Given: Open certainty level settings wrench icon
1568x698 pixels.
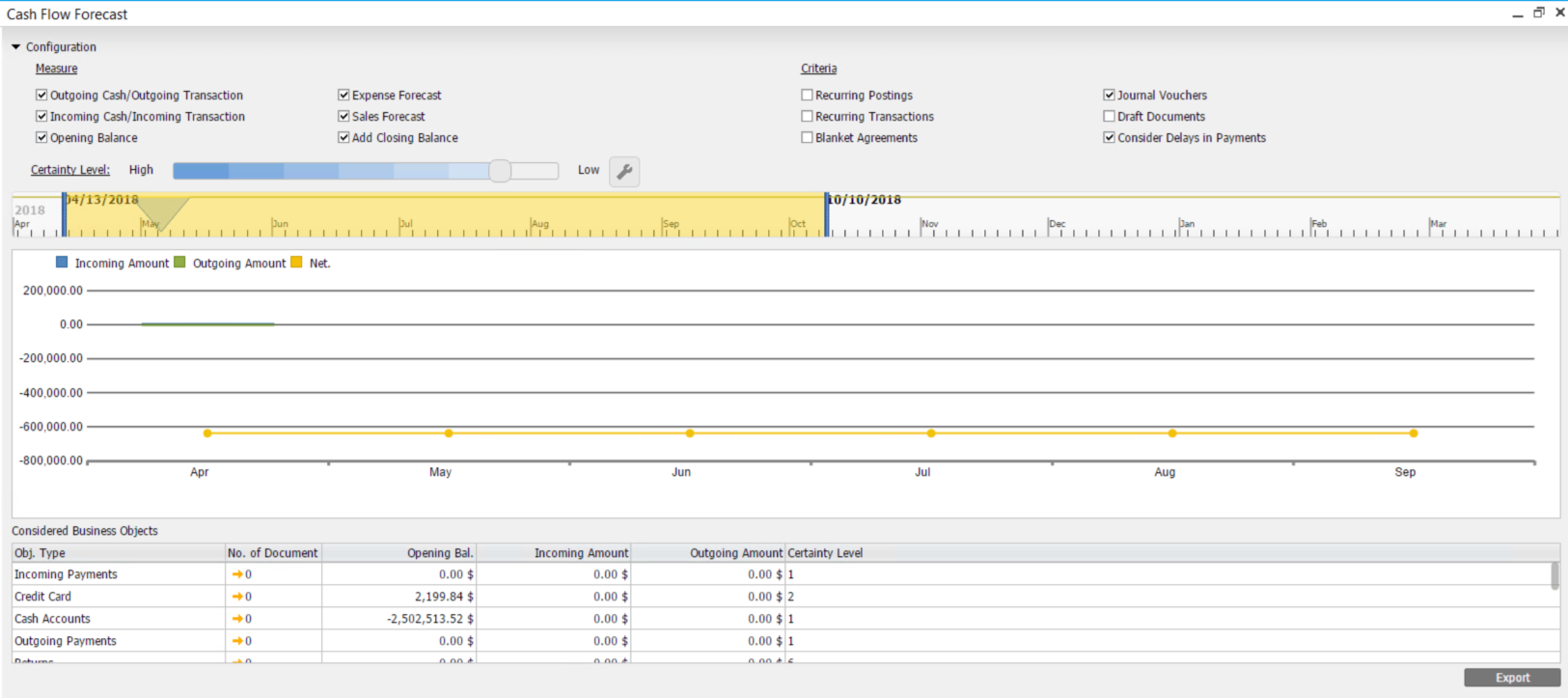Looking at the screenshot, I should [x=624, y=172].
